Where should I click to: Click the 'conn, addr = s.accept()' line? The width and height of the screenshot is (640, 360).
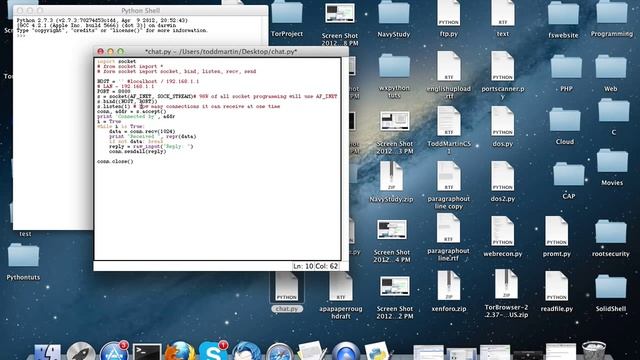[x=131, y=111]
